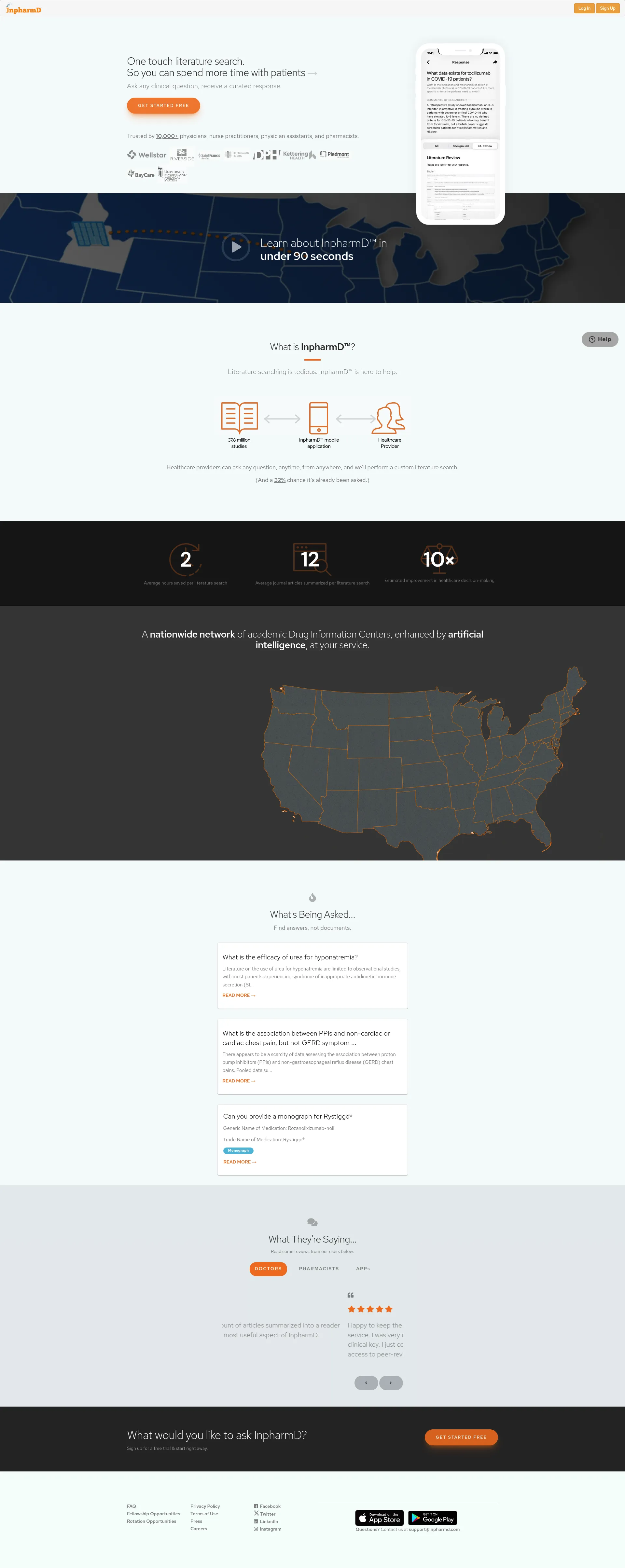Open the FAQ footer link
The width and height of the screenshot is (625, 1568).
pos(132,1506)
